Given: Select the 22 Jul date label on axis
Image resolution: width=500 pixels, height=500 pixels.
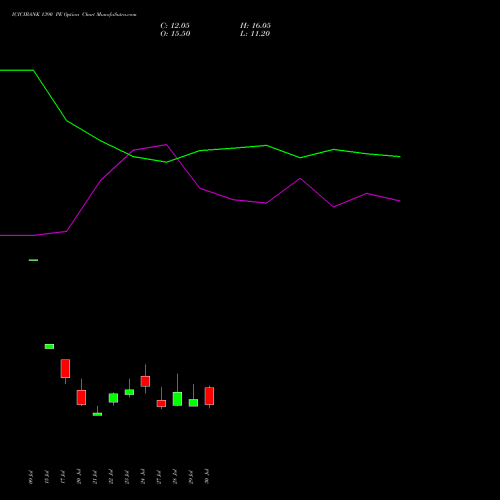Looking at the screenshot, I should pos(111,476).
